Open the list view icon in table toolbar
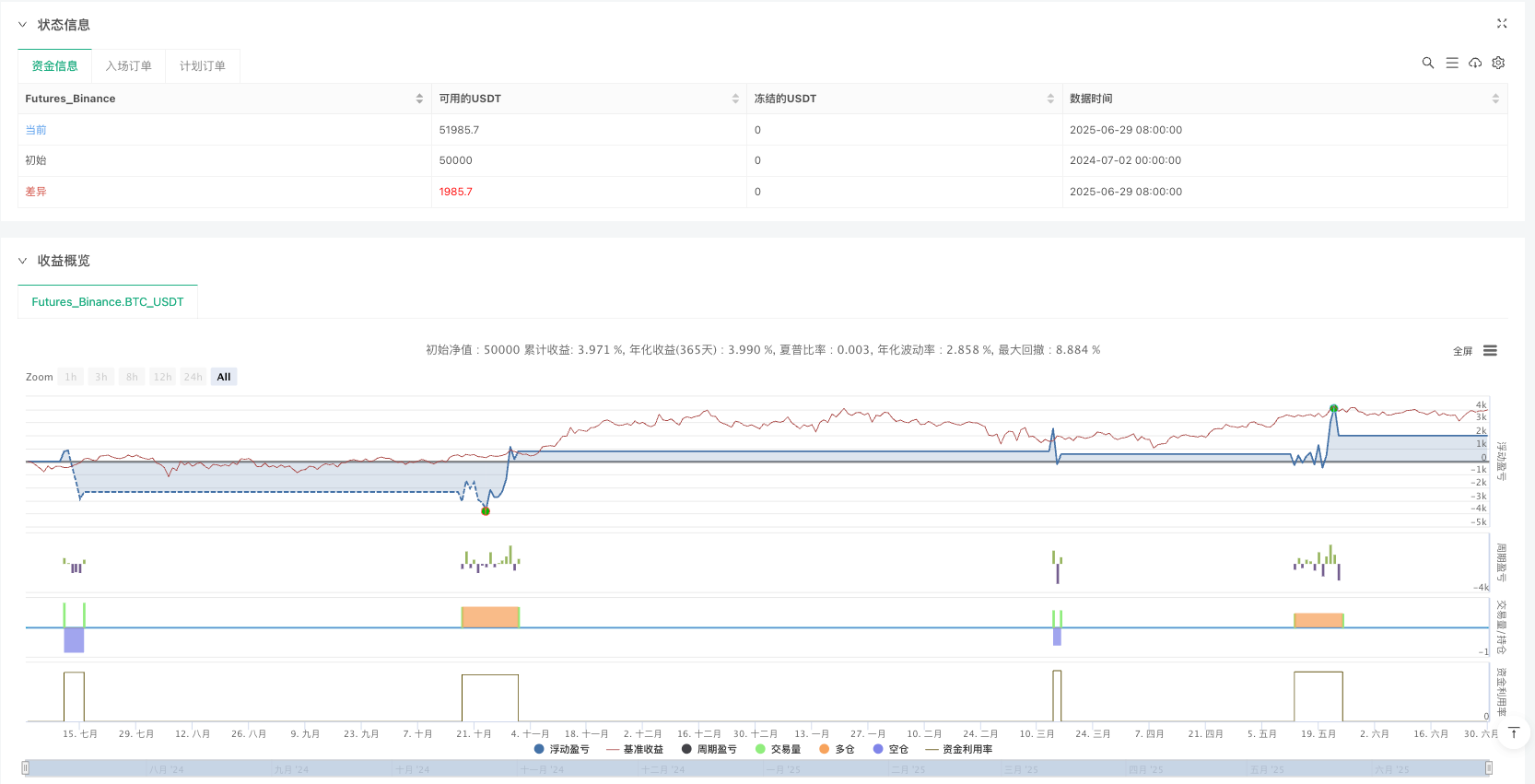 (x=1451, y=63)
